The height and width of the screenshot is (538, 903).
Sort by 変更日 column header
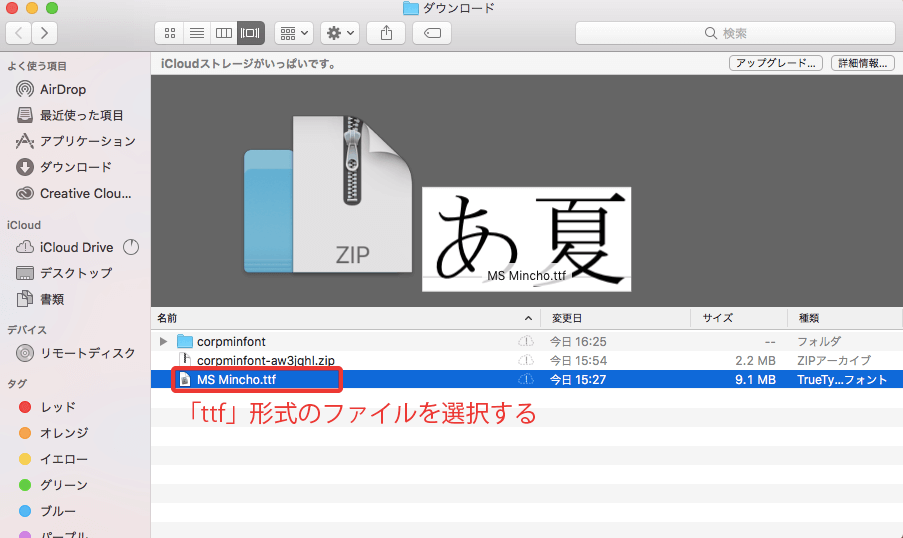tap(567, 318)
